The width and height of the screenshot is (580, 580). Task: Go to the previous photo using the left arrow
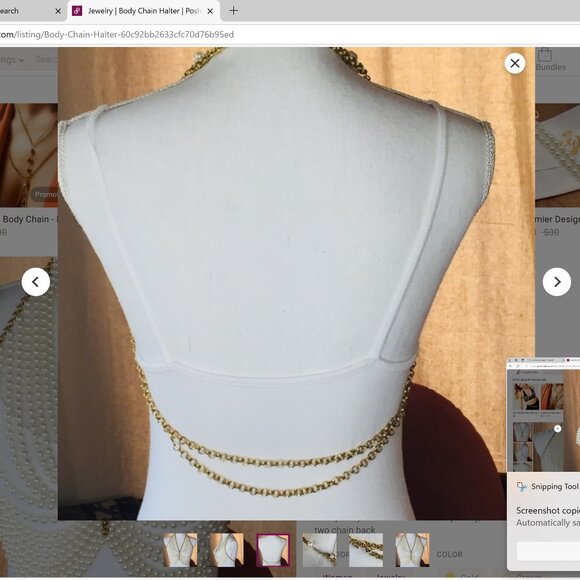pyautogui.click(x=36, y=282)
